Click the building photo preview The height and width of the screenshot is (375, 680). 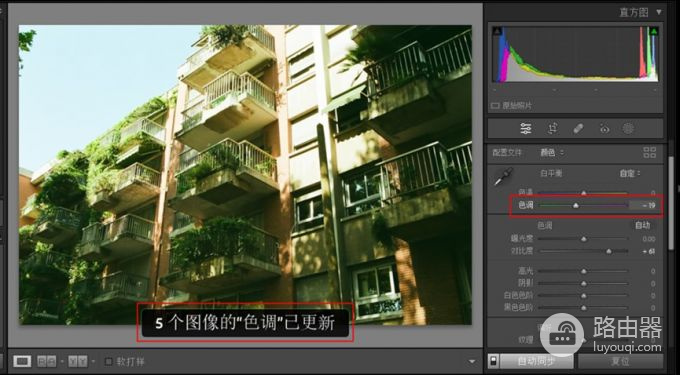pyautogui.click(x=245, y=174)
